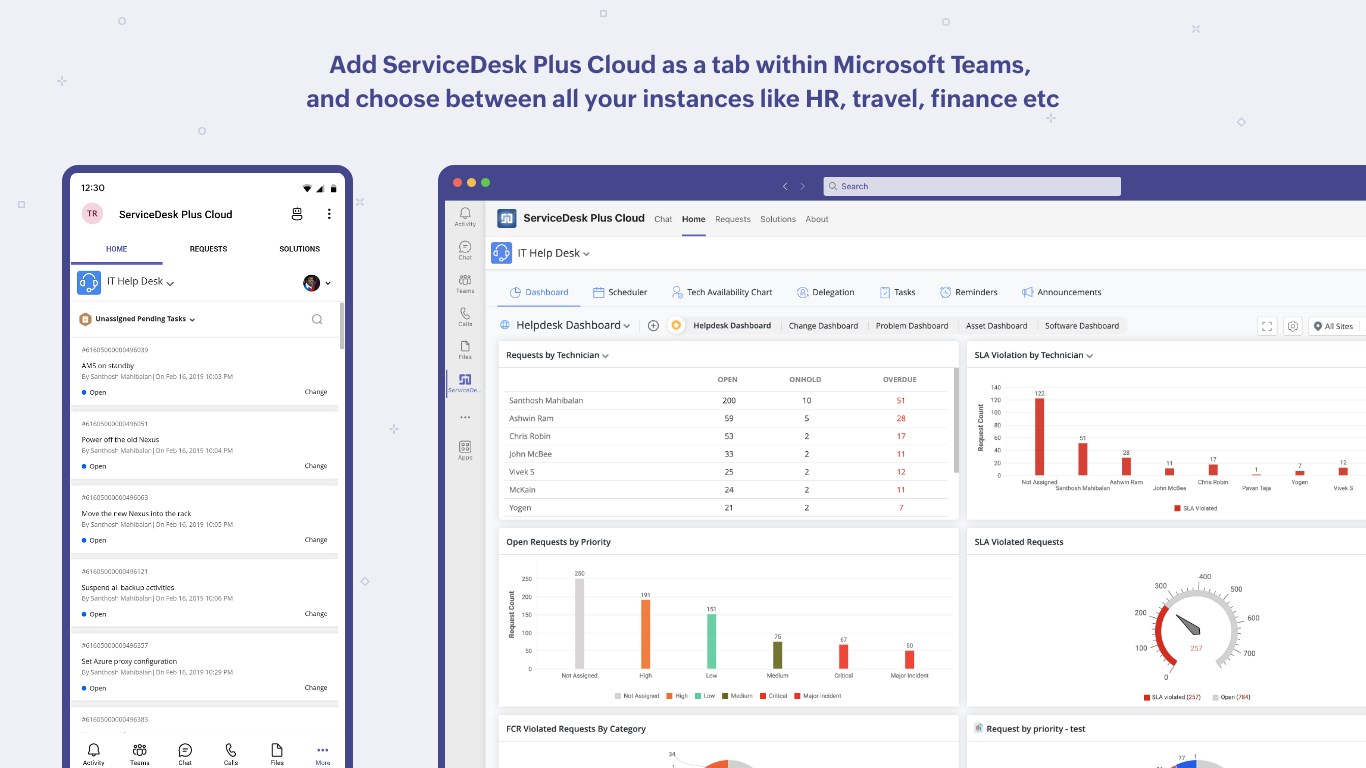The image size is (1366, 768).
Task: Open Chat in the desktop Teams sidebar
Action: coord(465,250)
